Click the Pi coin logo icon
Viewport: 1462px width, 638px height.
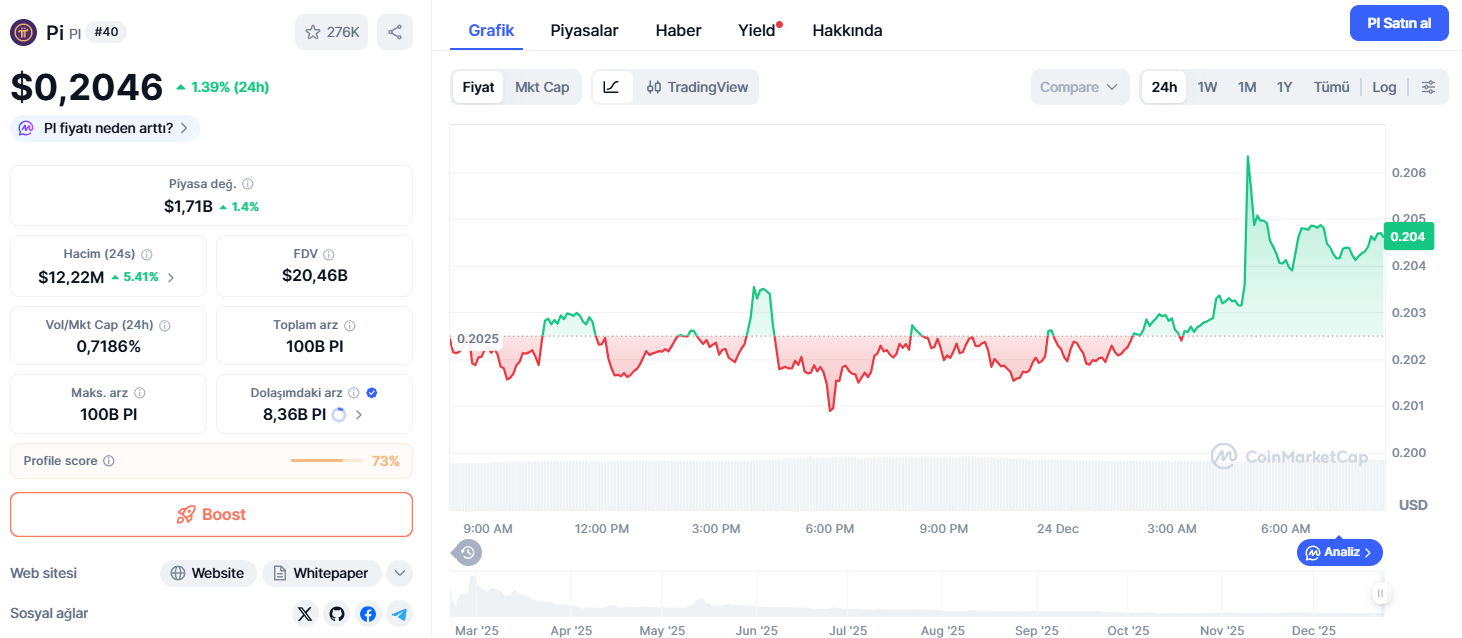pos(23,32)
